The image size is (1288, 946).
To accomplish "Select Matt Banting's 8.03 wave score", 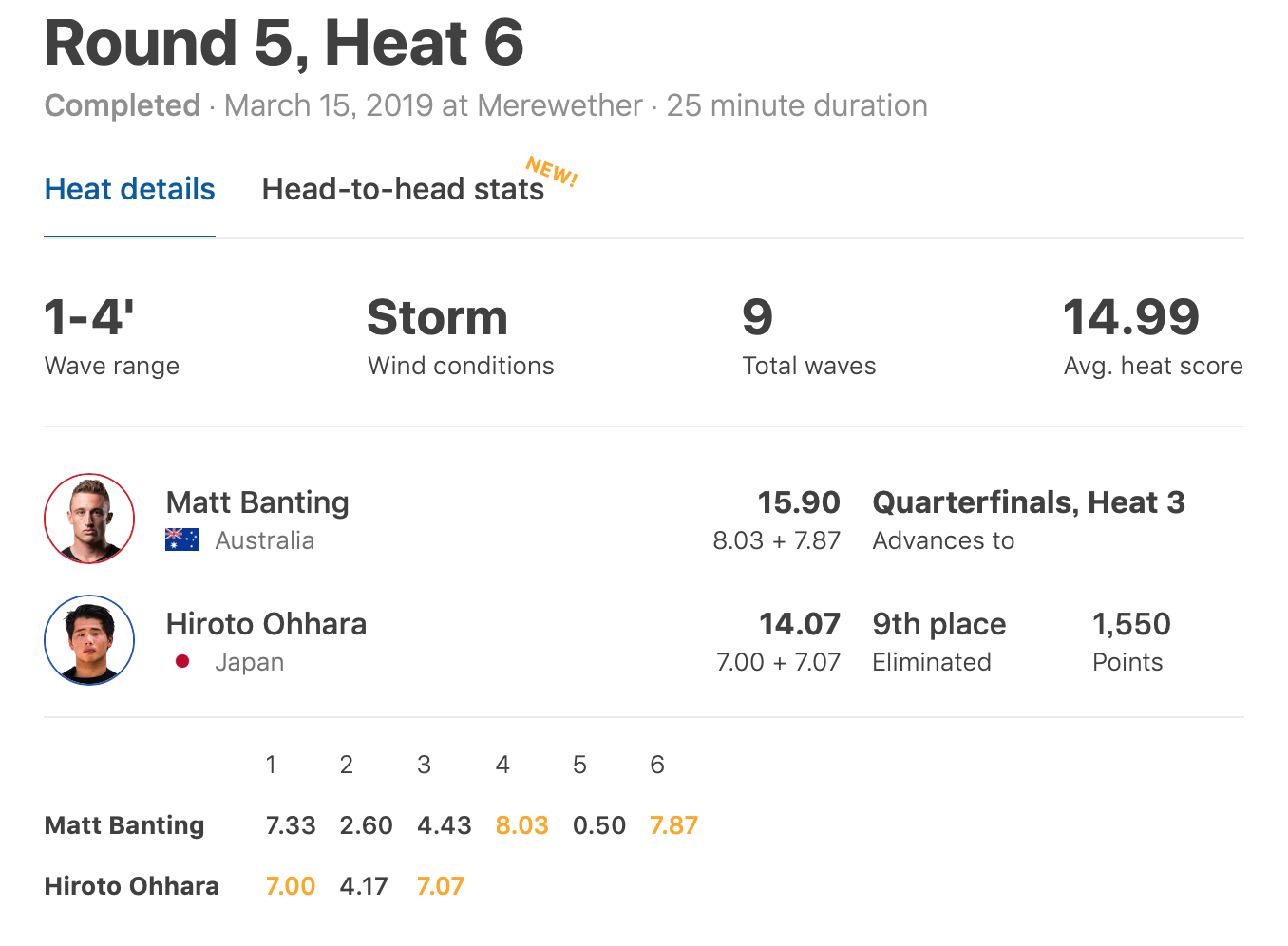I will (521, 825).
